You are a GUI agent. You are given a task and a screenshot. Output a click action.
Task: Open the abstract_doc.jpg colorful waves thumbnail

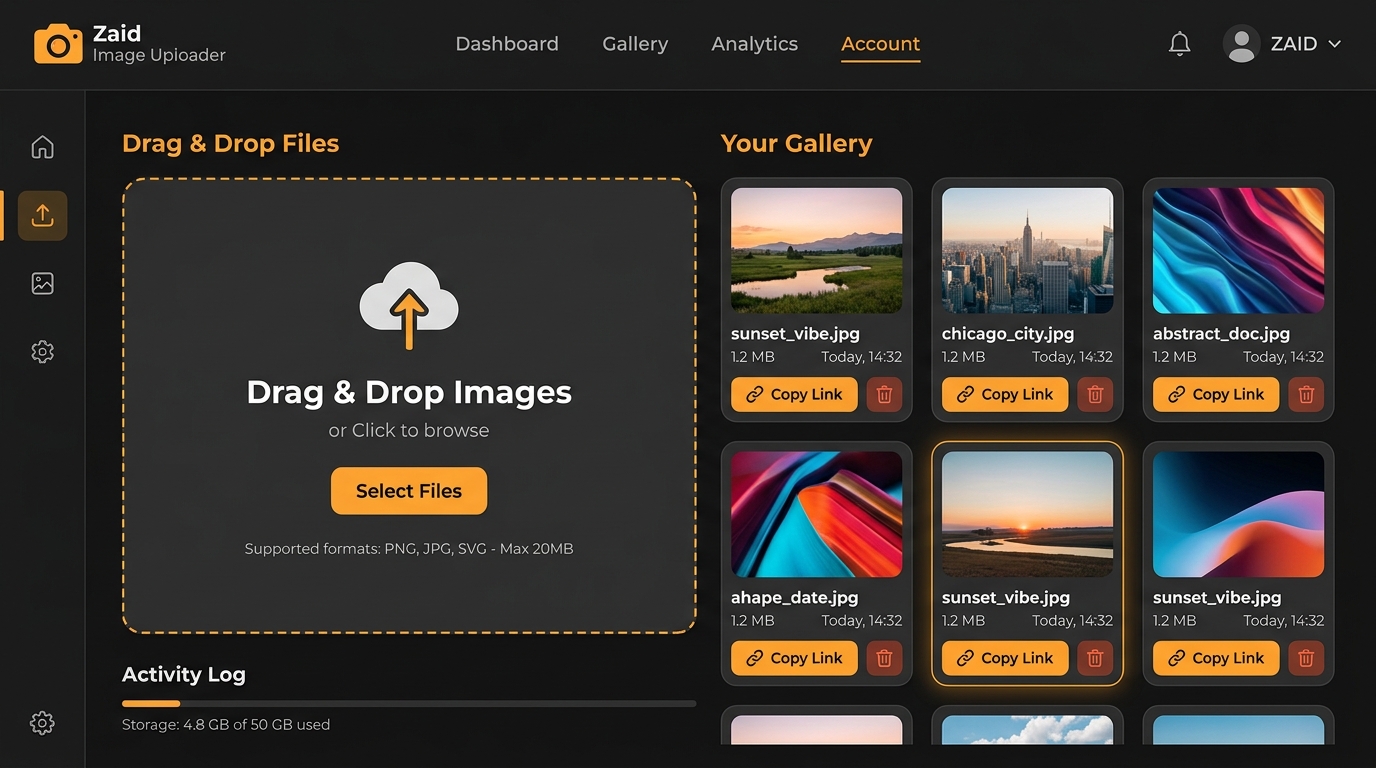point(1238,251)
